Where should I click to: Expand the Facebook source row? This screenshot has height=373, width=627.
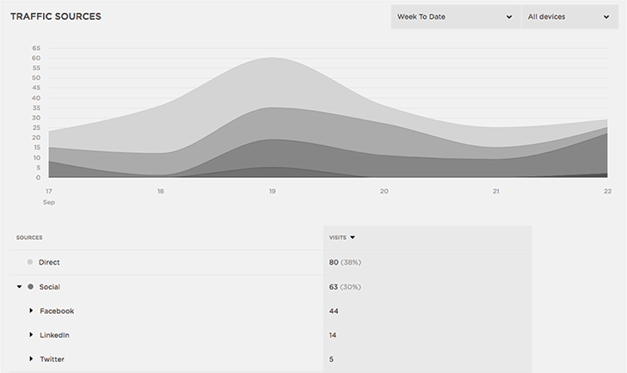pos(31,311)
